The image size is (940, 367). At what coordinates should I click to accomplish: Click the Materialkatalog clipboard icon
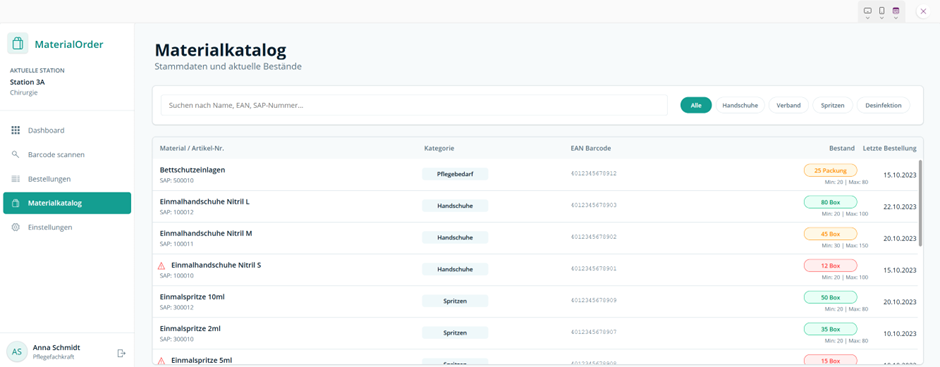pos(16,203)
